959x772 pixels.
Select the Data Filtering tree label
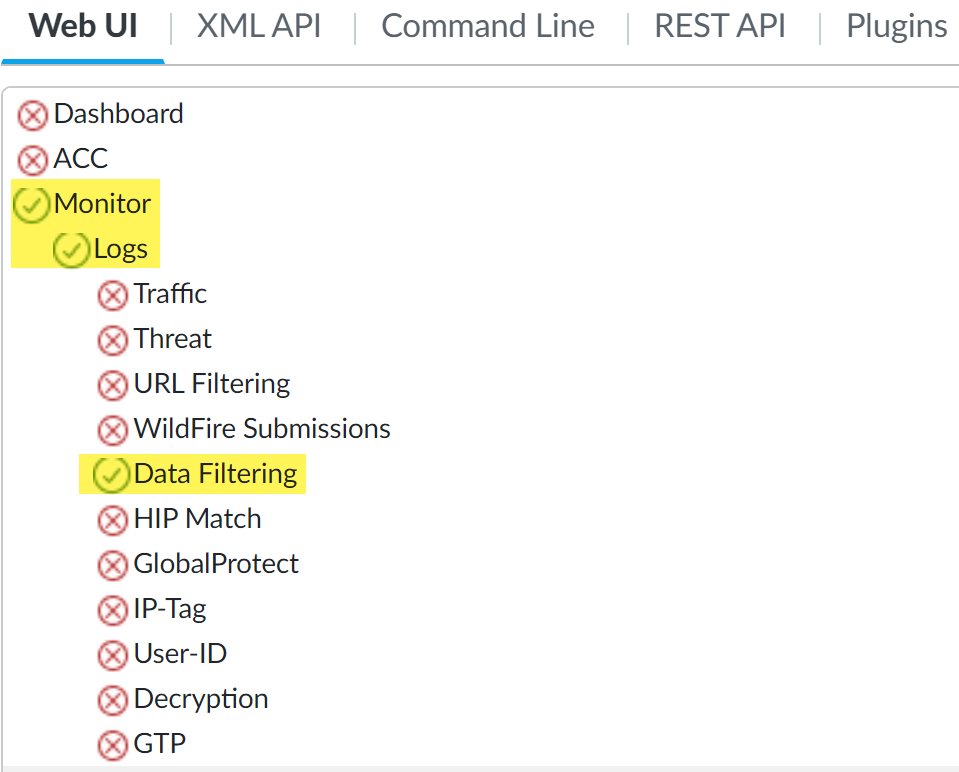[x=216, y=474]
